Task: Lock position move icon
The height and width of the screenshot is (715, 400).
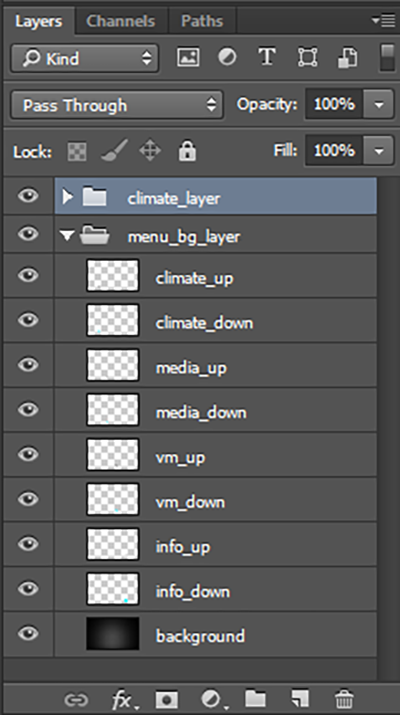Action: (150, 151)
